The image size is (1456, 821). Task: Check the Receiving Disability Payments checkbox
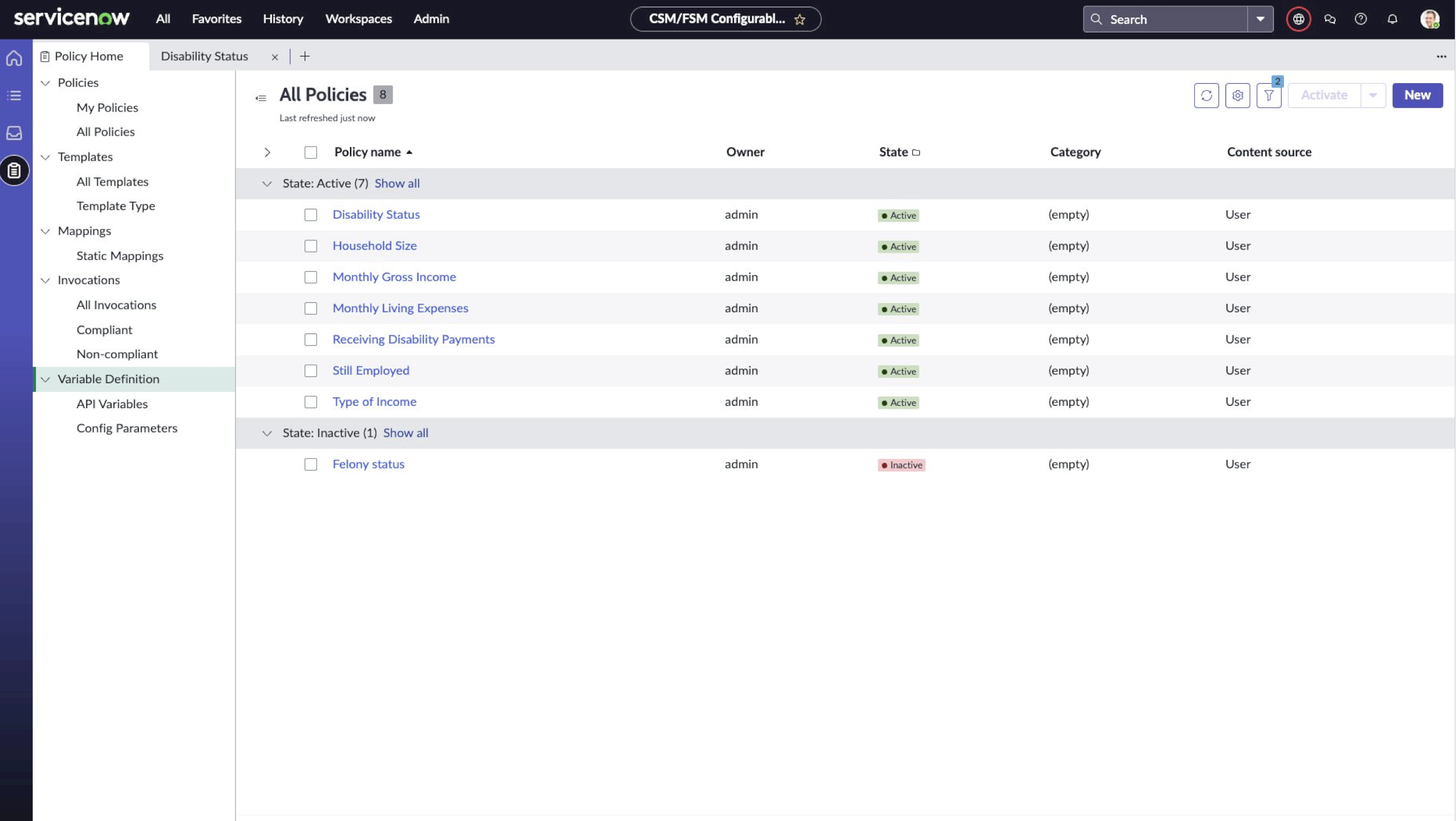point(311,340)
